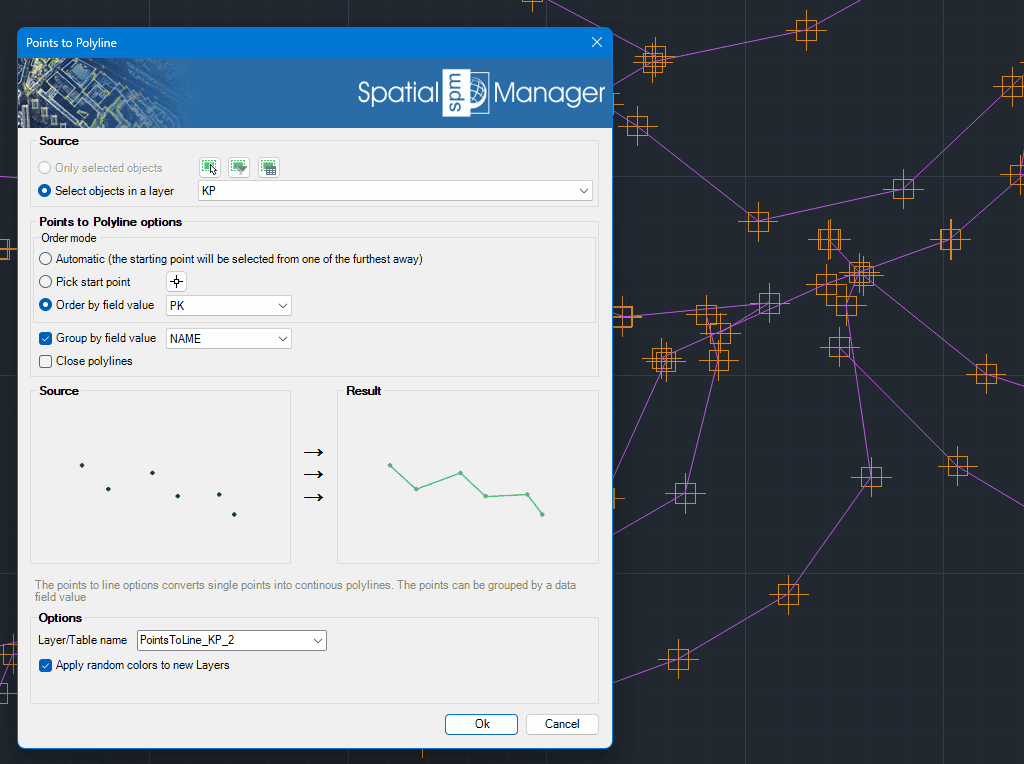The height and width of the screenshot is (764, 1024).
Task: Select the Only selected objects radio button
Action: (x=44, y=168)
